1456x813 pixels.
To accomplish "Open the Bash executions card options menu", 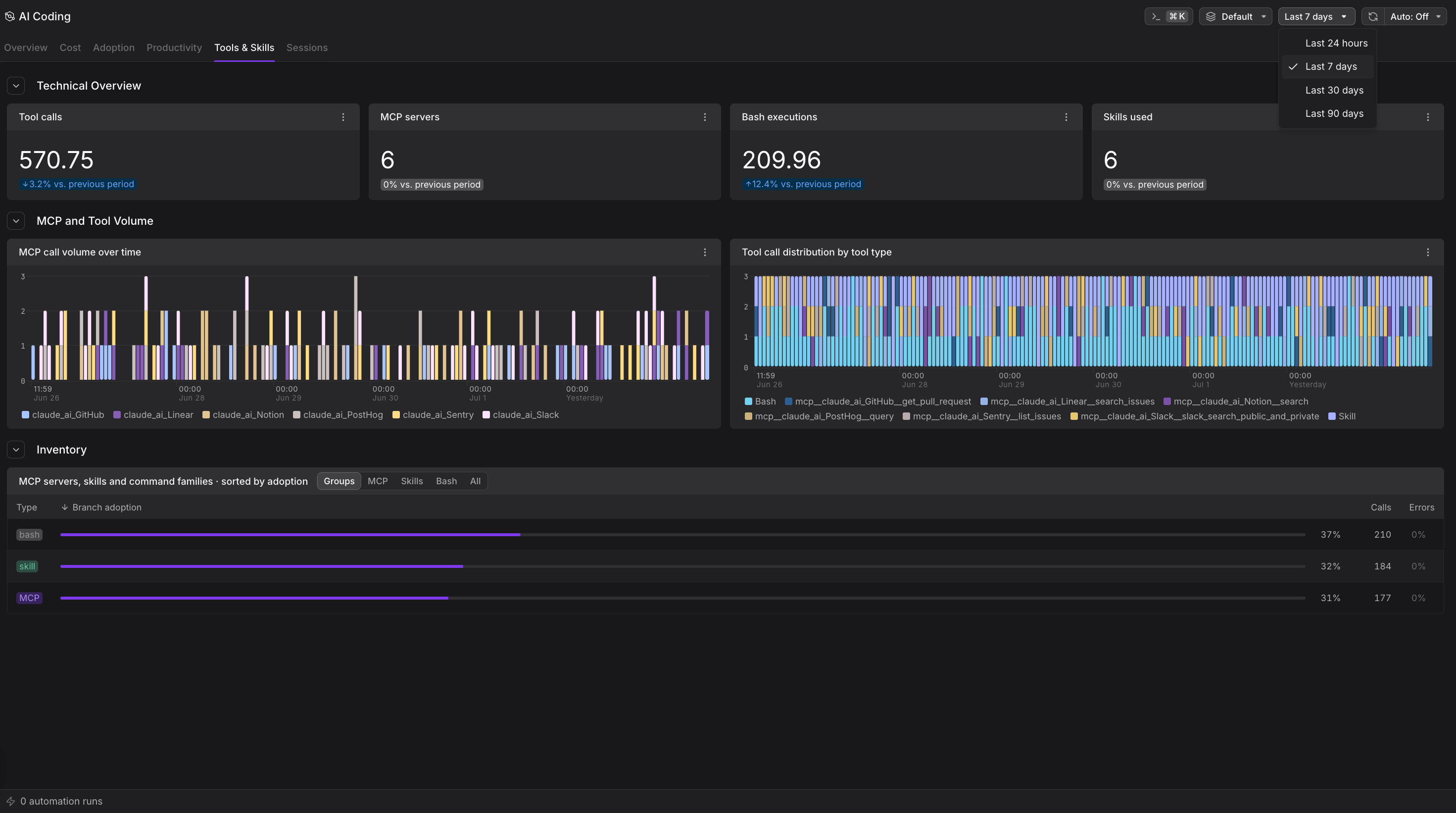I will [1066, 117].
